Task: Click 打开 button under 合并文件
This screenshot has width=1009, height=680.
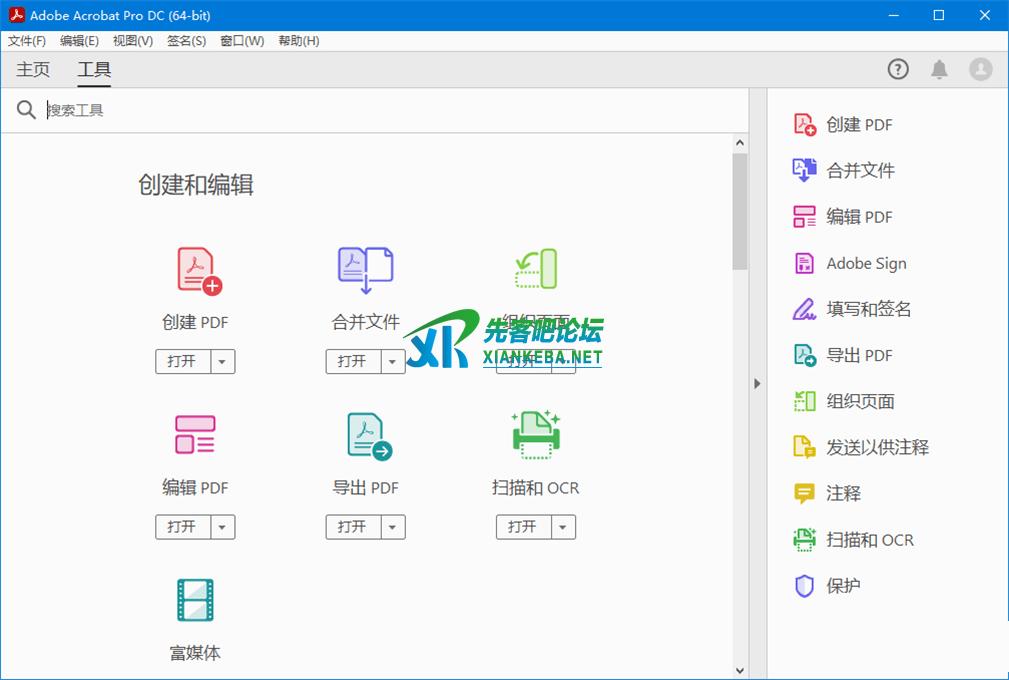Action: 353,362
